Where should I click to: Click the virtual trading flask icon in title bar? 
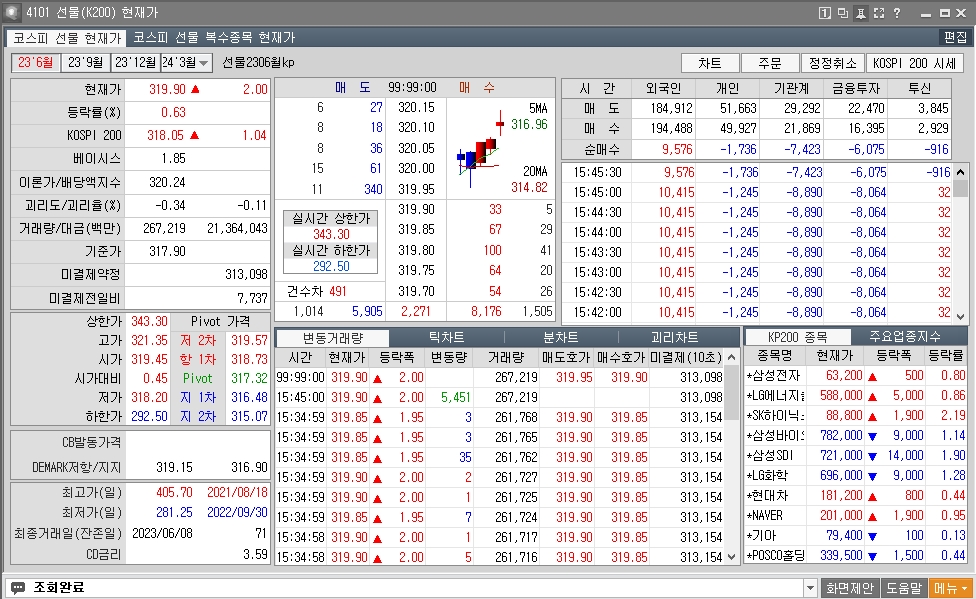(861, 11)
